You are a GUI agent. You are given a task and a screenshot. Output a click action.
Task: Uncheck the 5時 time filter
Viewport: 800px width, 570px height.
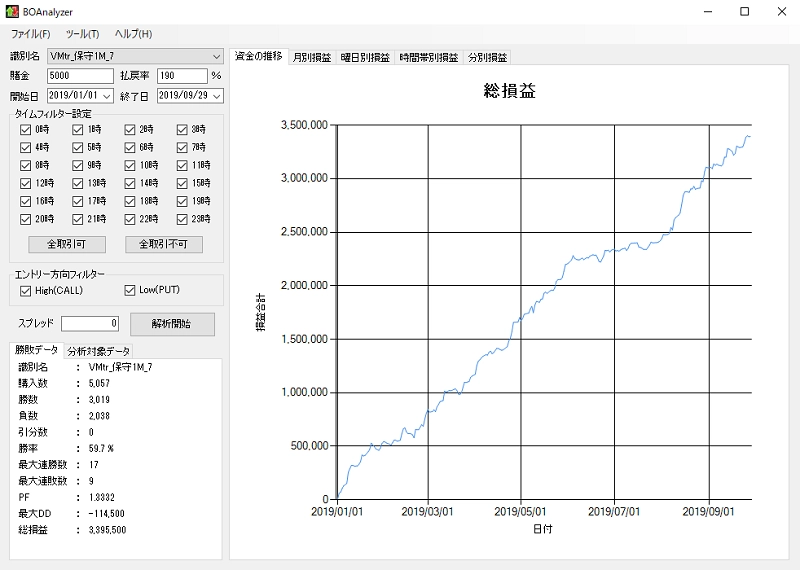coord(77,147)
